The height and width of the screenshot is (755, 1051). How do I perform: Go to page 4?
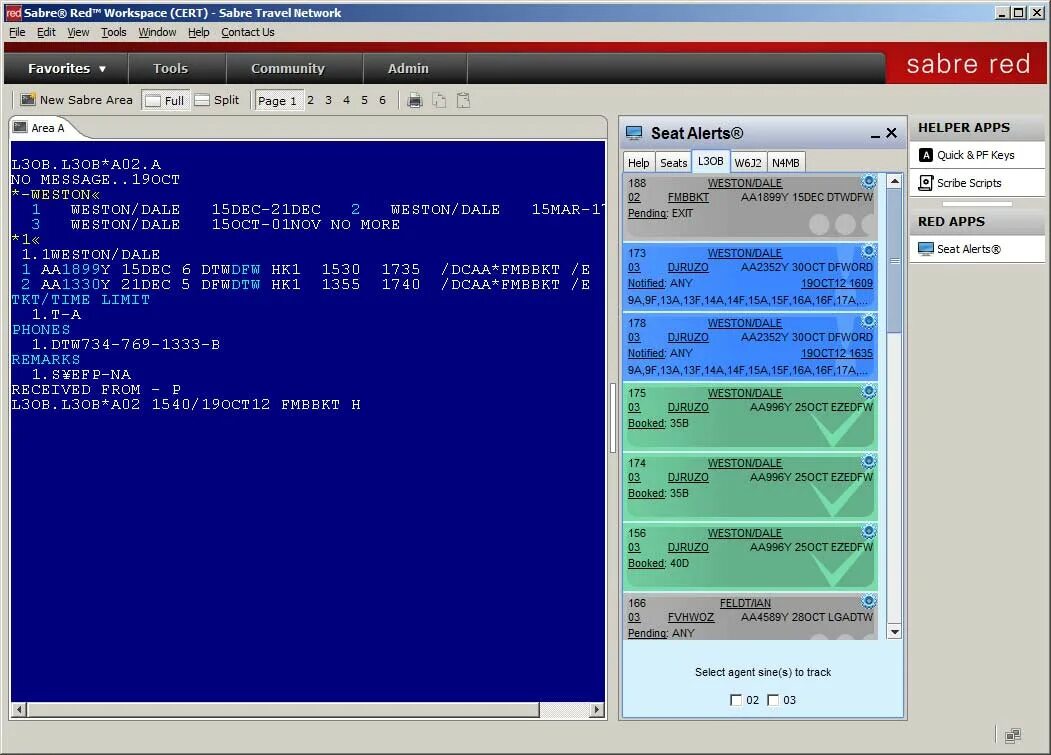pyautogui.click(x=347, y=100)
